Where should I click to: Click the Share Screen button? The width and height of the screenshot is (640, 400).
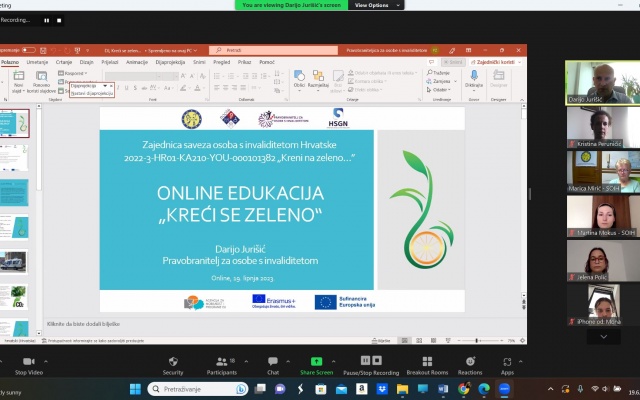[317, 366]
